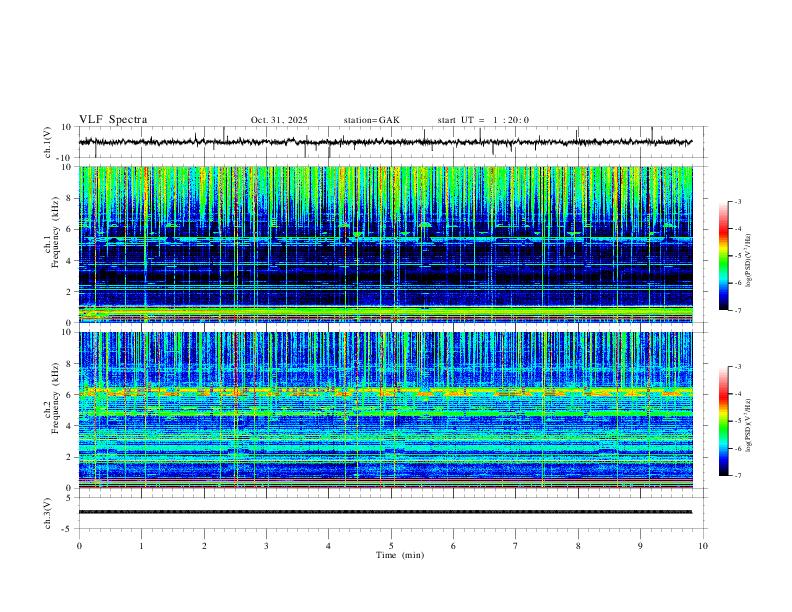
Task: Click the 'ch.3(V)' axis label
Action: click(x=48, y=513)
